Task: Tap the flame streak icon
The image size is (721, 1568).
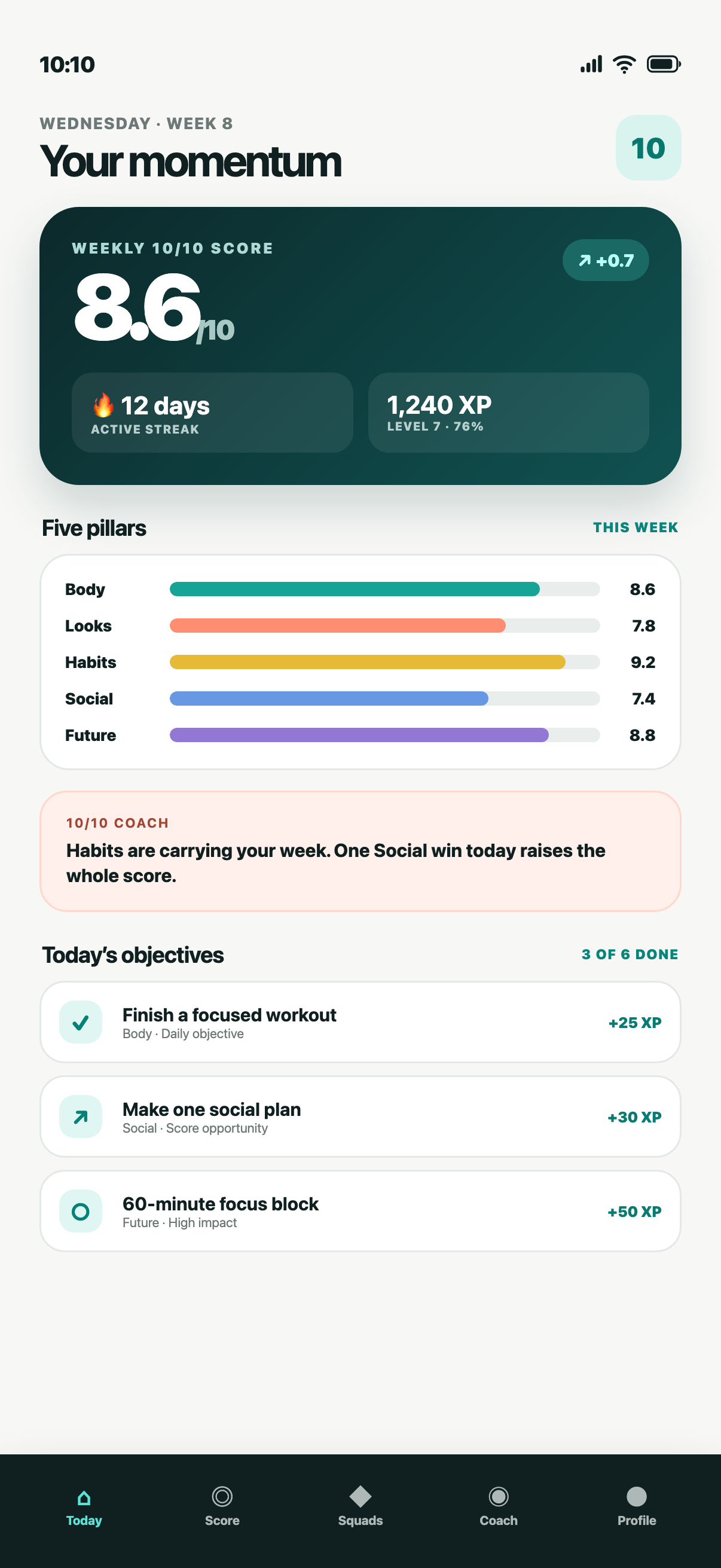Action: pyautogui.click(x=103, y=405)
